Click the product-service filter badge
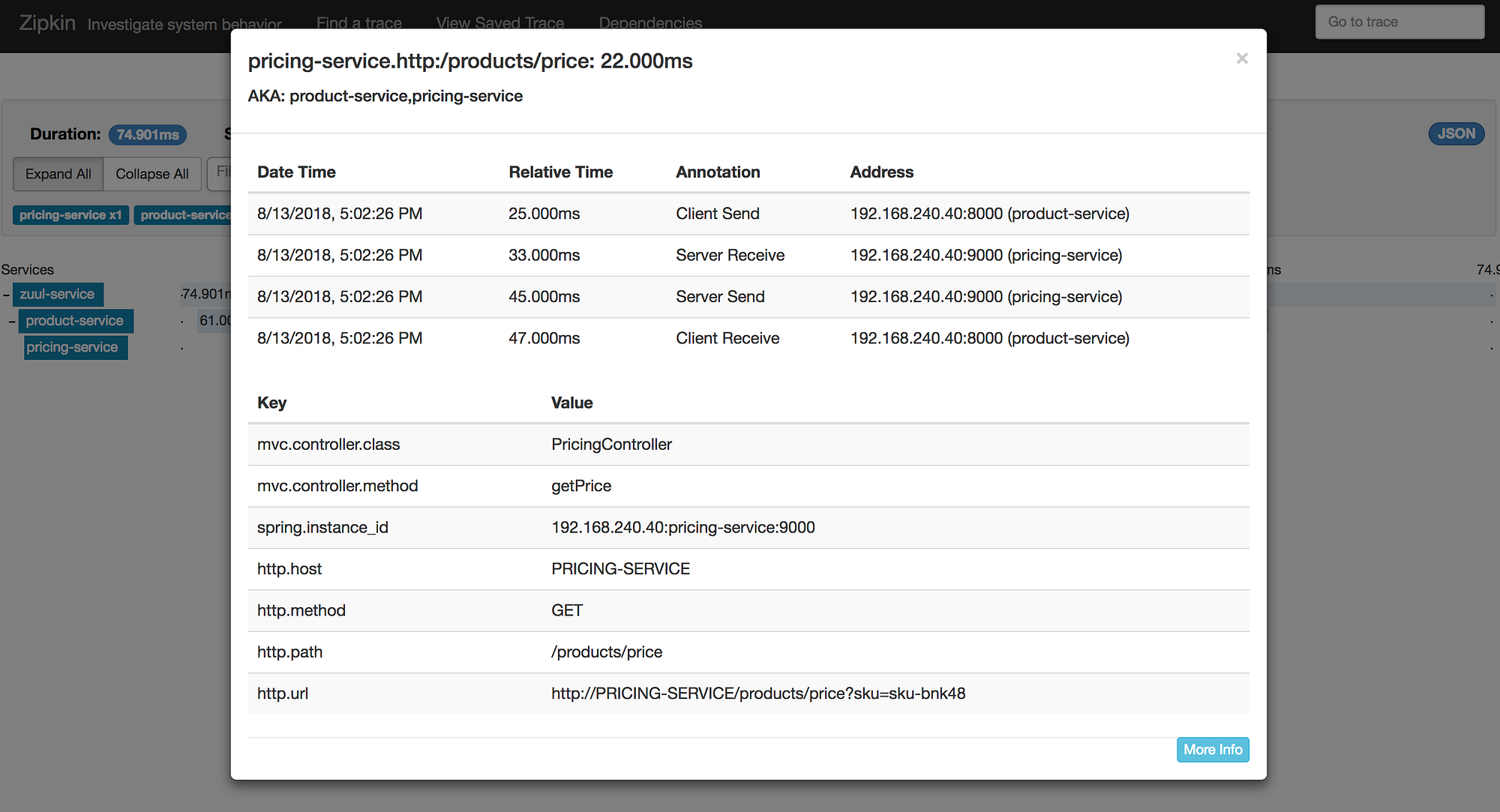 pyautogui.click(x=185, y=214)
